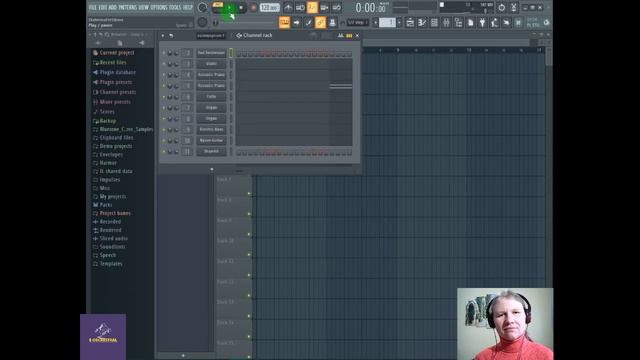Click the 120 tempo display
640x360 pixels.
(269, 7)
